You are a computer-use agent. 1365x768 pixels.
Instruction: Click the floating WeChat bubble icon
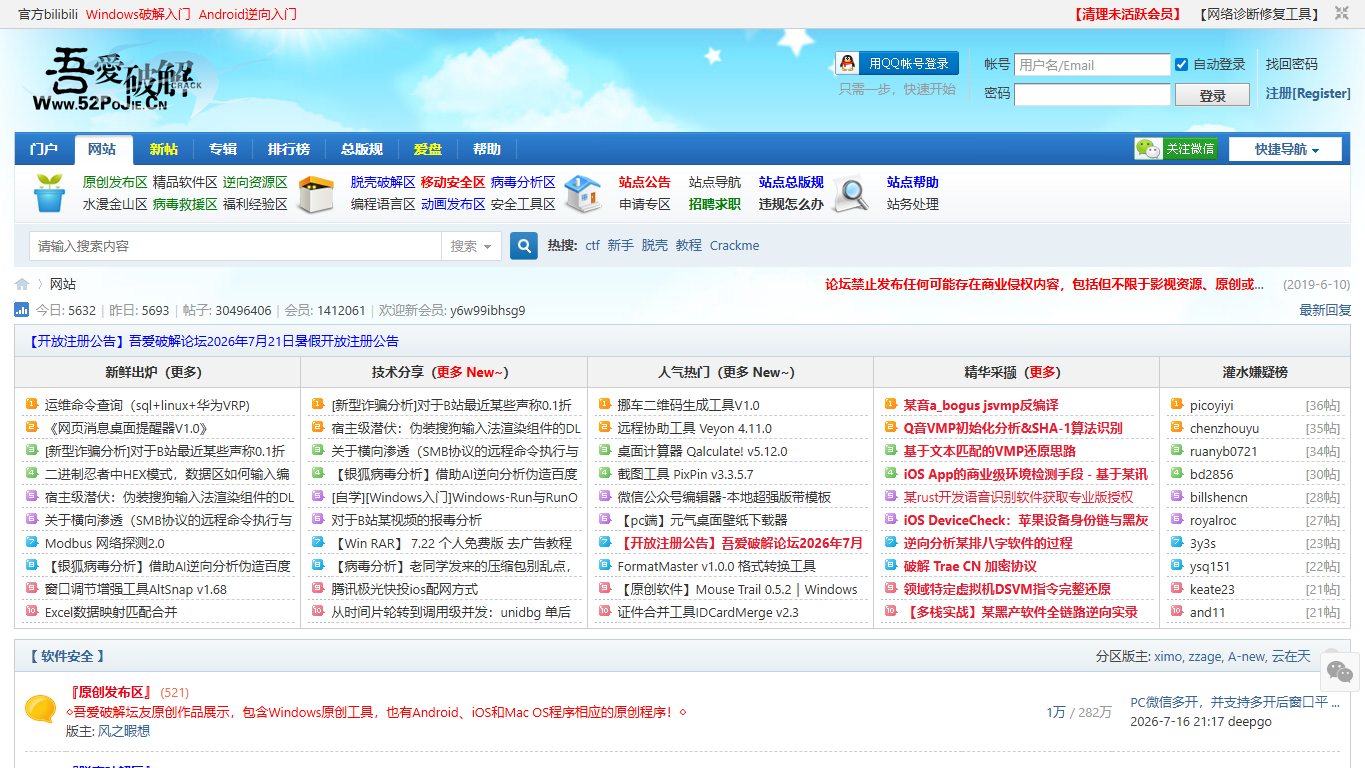pos(1340,672)
